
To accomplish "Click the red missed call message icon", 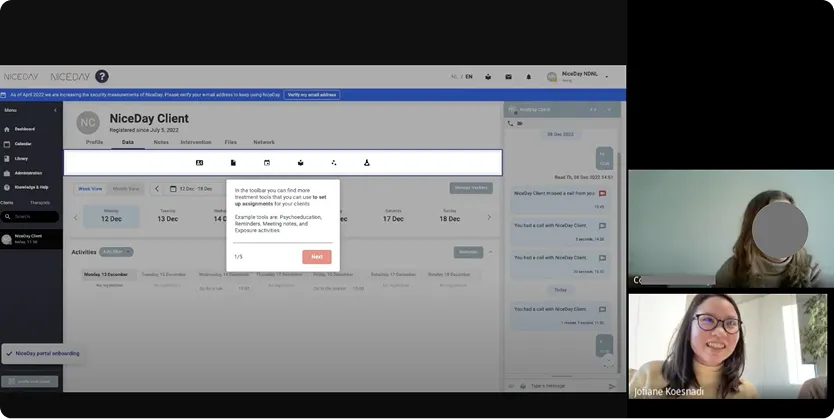I will point(602,194).
